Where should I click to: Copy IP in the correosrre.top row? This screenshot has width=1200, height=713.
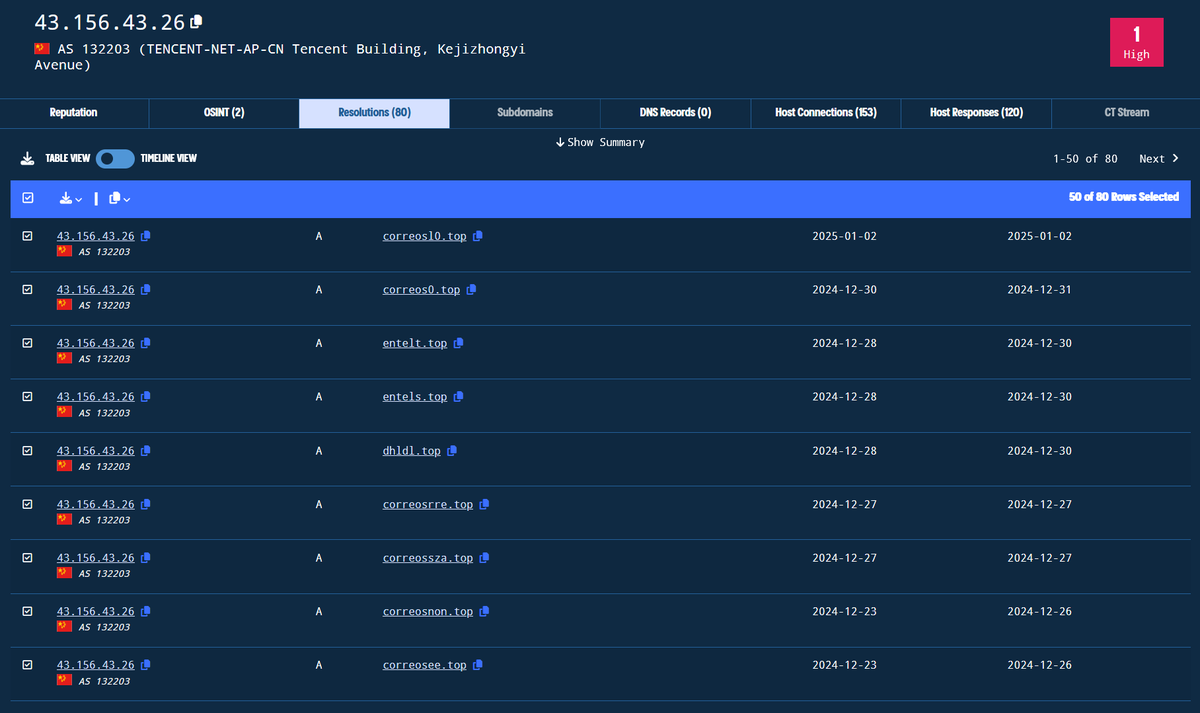pyautogui.click(x=146, y=505)
